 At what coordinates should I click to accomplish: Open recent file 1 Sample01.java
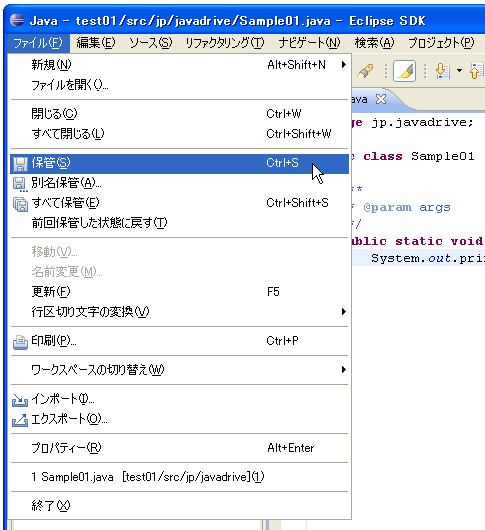(179, 477)
